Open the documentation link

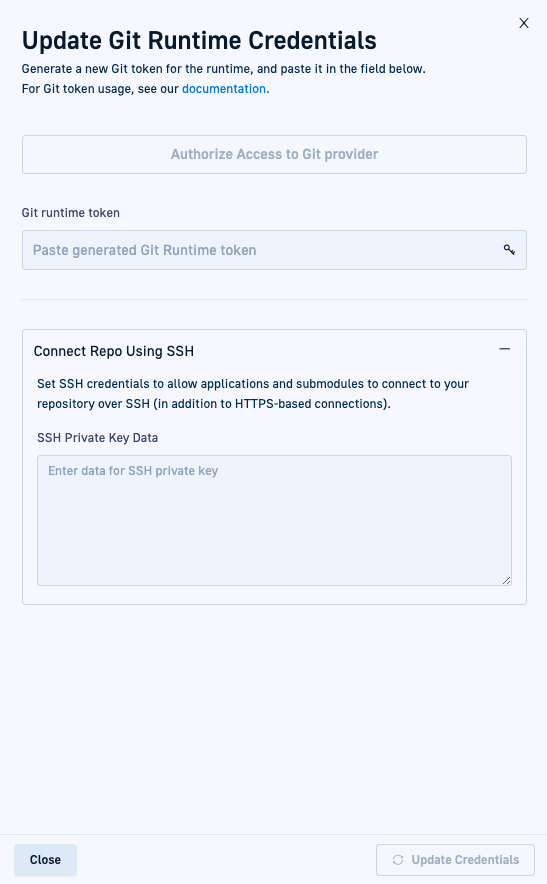pos(226,89)
